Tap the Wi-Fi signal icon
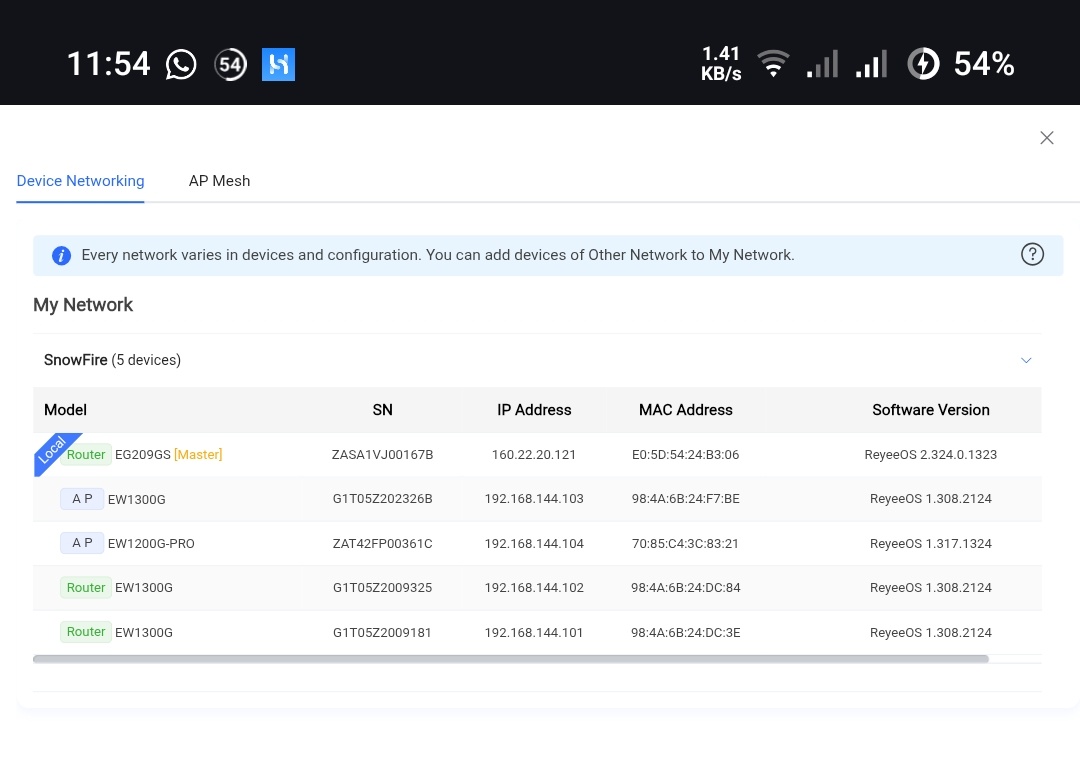This screenshot has height=781, width=1080. click(x=773, y=63)
